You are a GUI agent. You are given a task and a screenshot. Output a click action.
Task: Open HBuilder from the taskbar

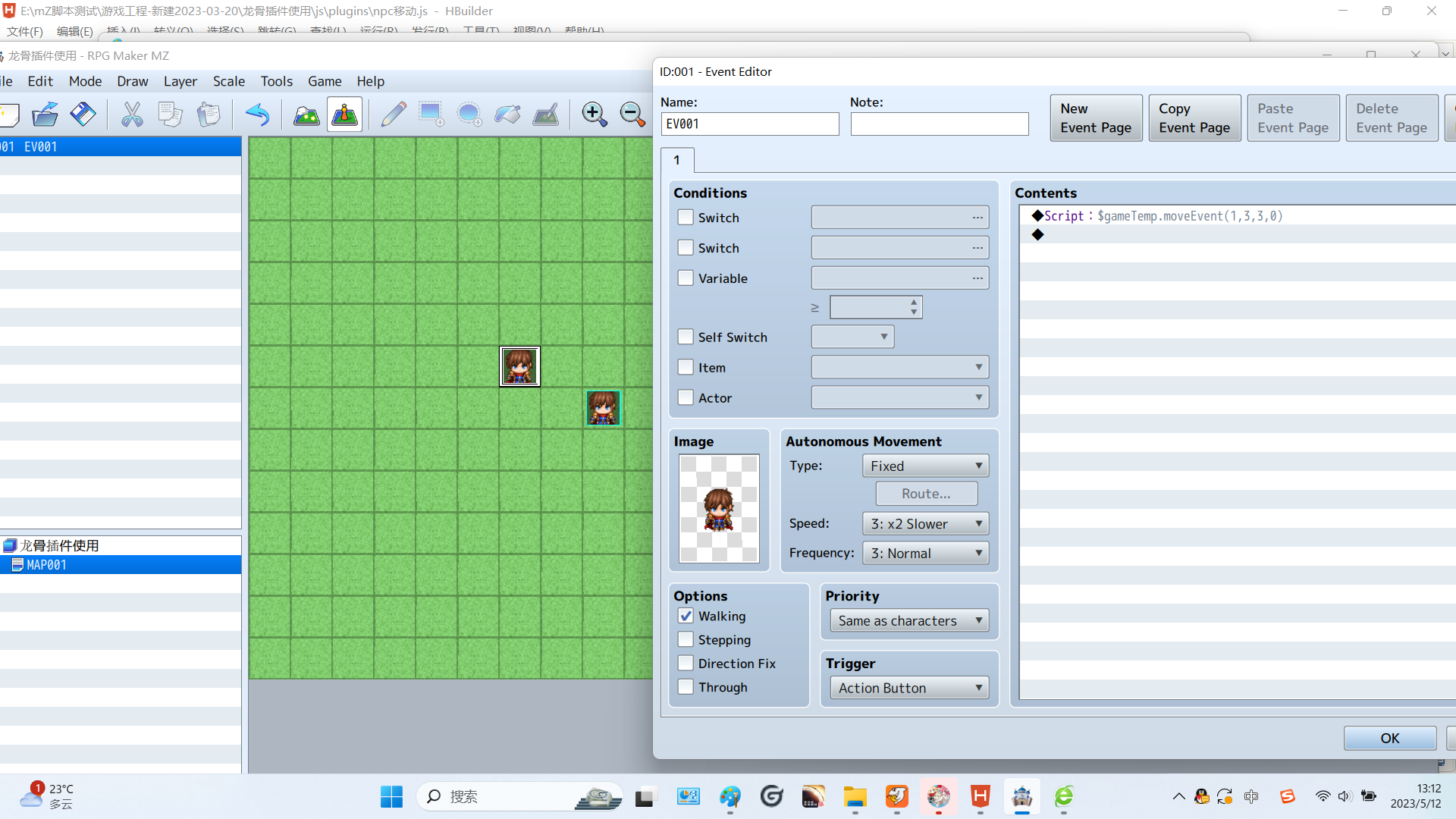[x=981, y=796]
